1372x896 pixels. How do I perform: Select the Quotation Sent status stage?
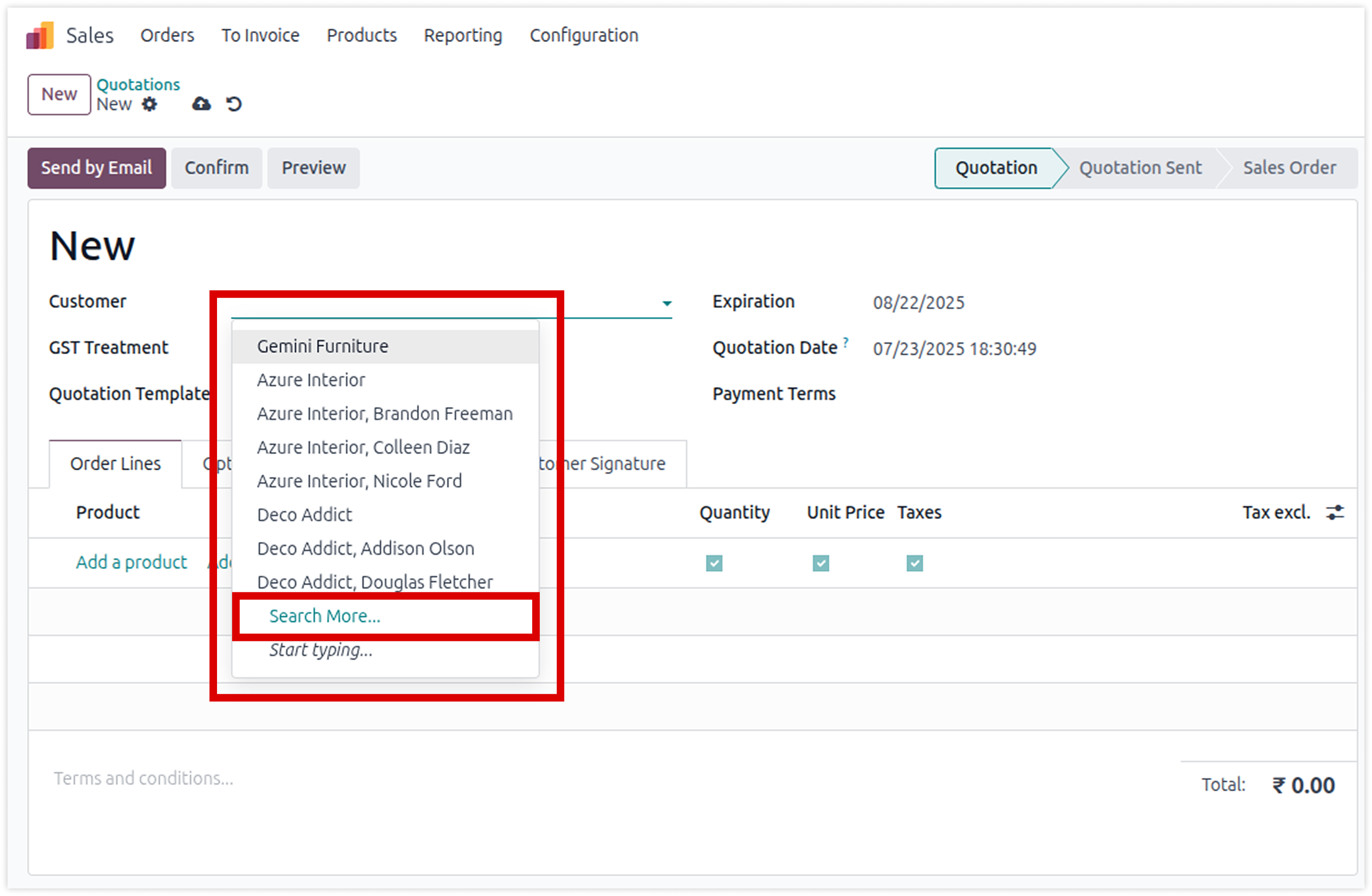(x=1140, y=168)
